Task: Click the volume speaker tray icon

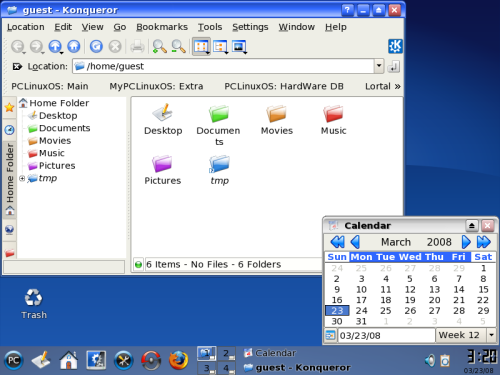Action: 430,360
